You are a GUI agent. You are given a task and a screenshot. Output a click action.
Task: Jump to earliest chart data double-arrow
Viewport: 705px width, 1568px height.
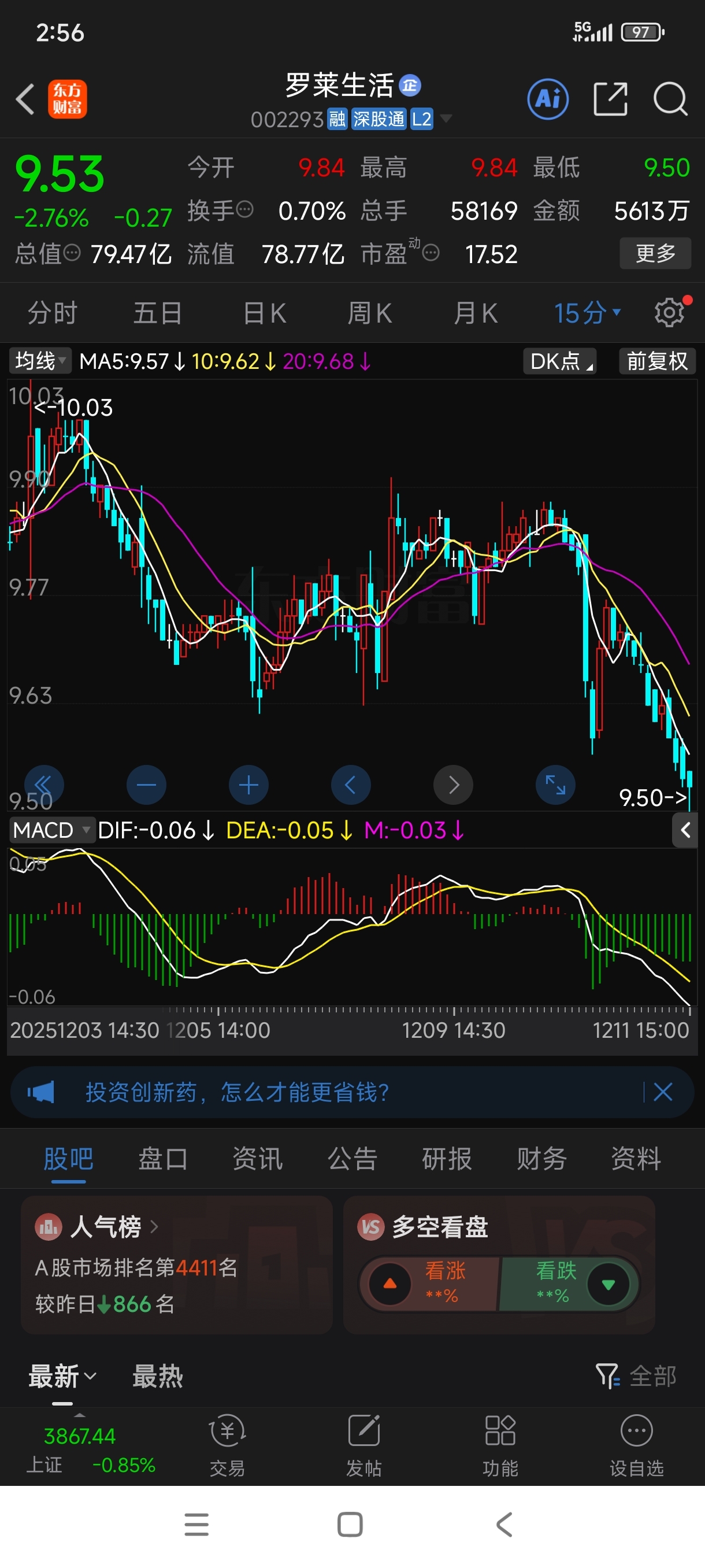coord(44,785)
